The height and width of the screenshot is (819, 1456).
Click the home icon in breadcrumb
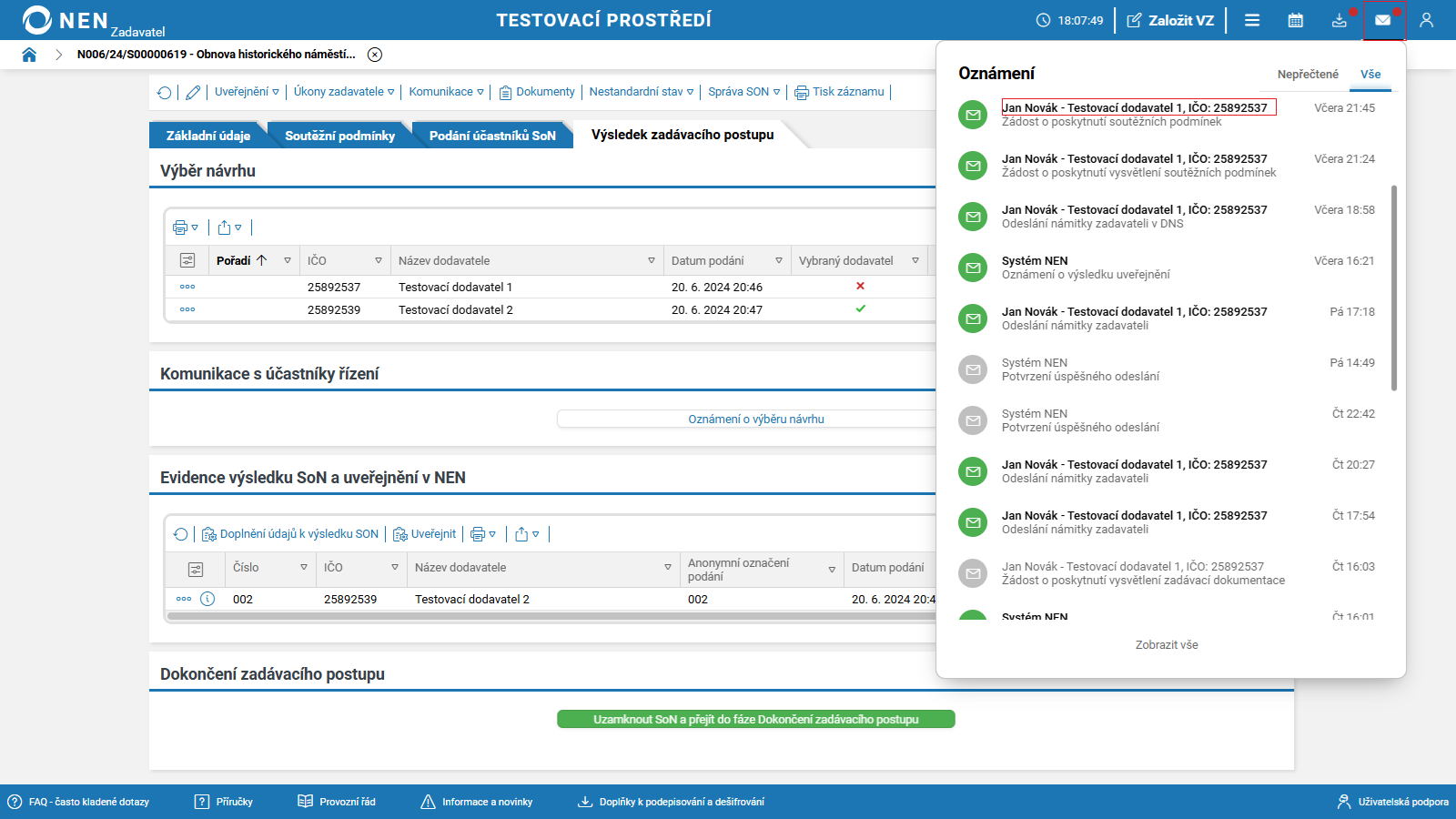29,55
